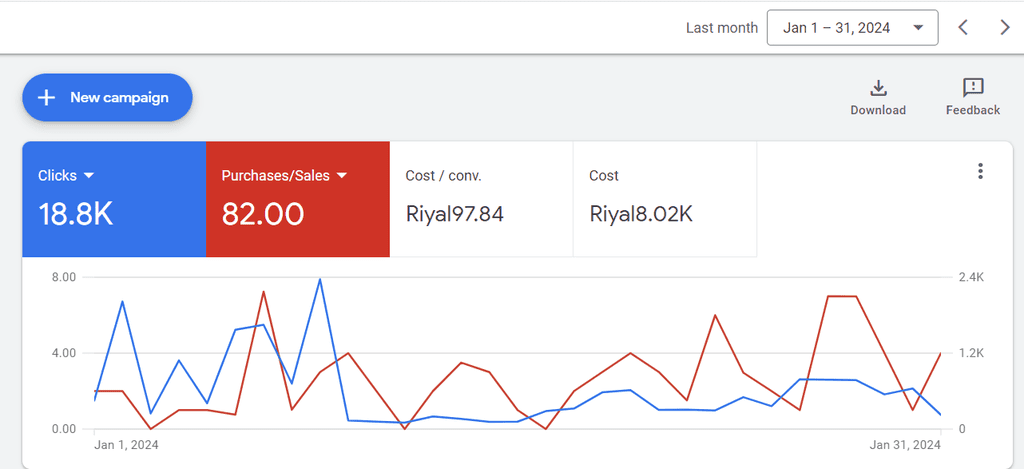The width and height of the screenshot is (1024, 469).
Task: Click the Jan 1, 2024 axis label
Action: click(x=126, y=445)
